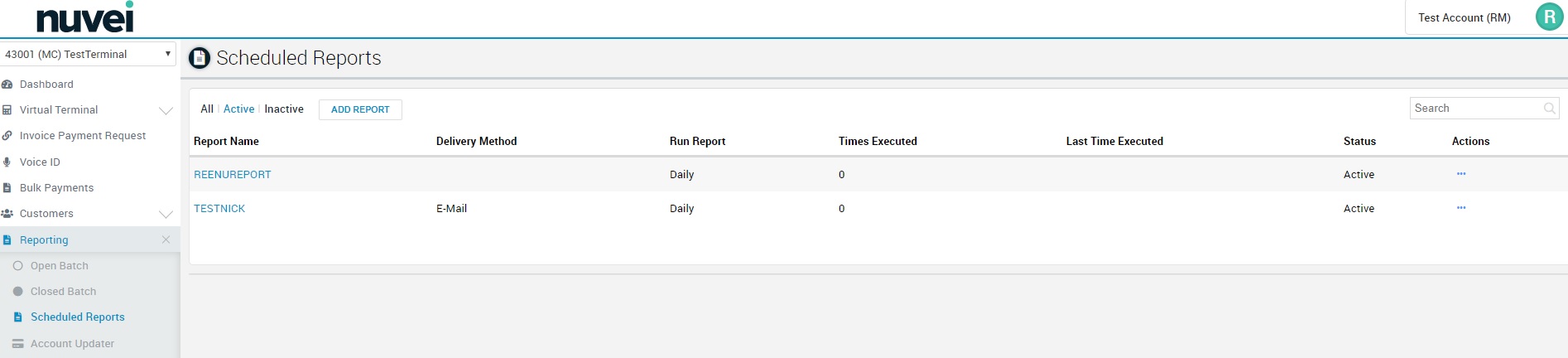Open the REENUREPORT report link
Screen dimensions: 1568x358
[233, 175]
